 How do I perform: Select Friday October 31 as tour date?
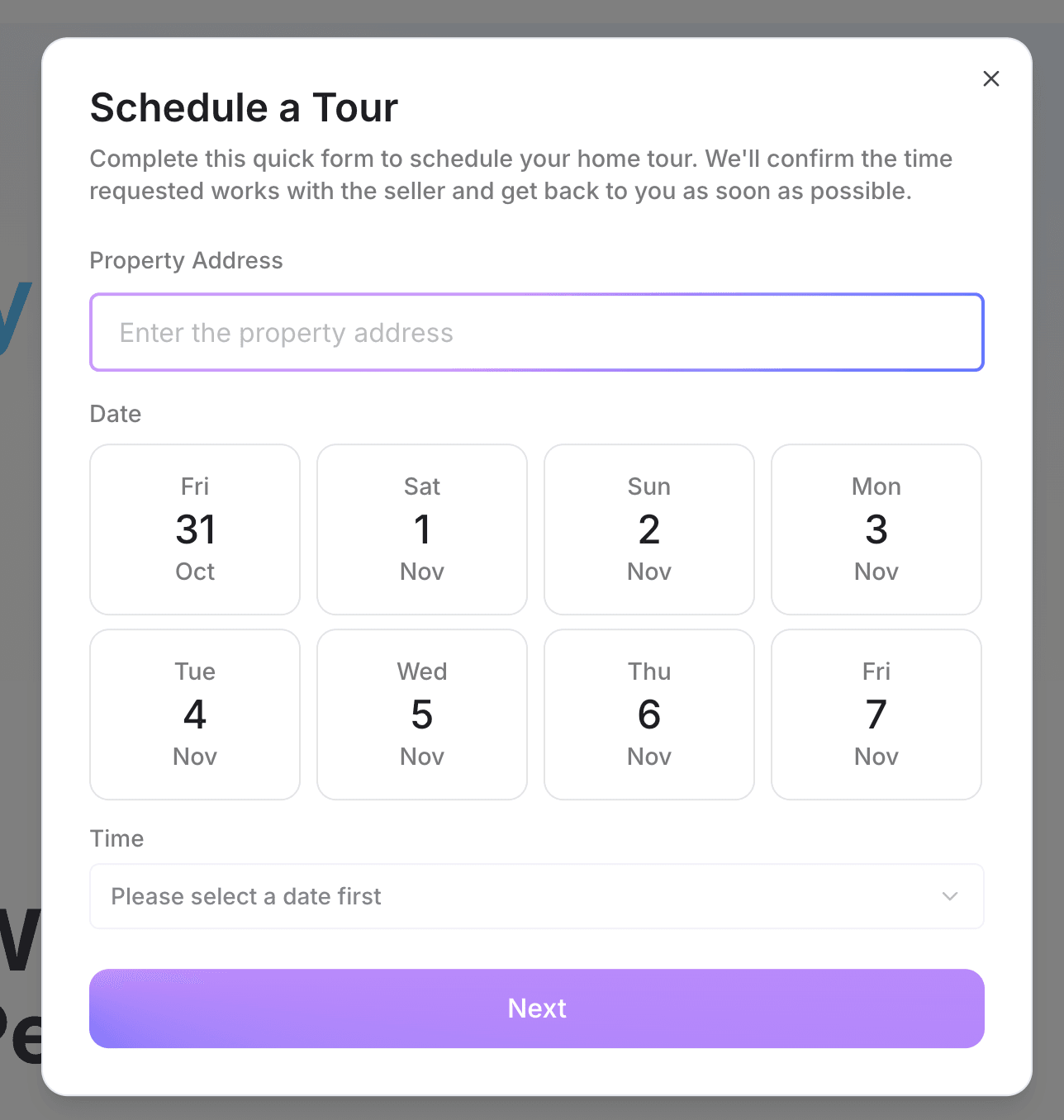(195, 529)
